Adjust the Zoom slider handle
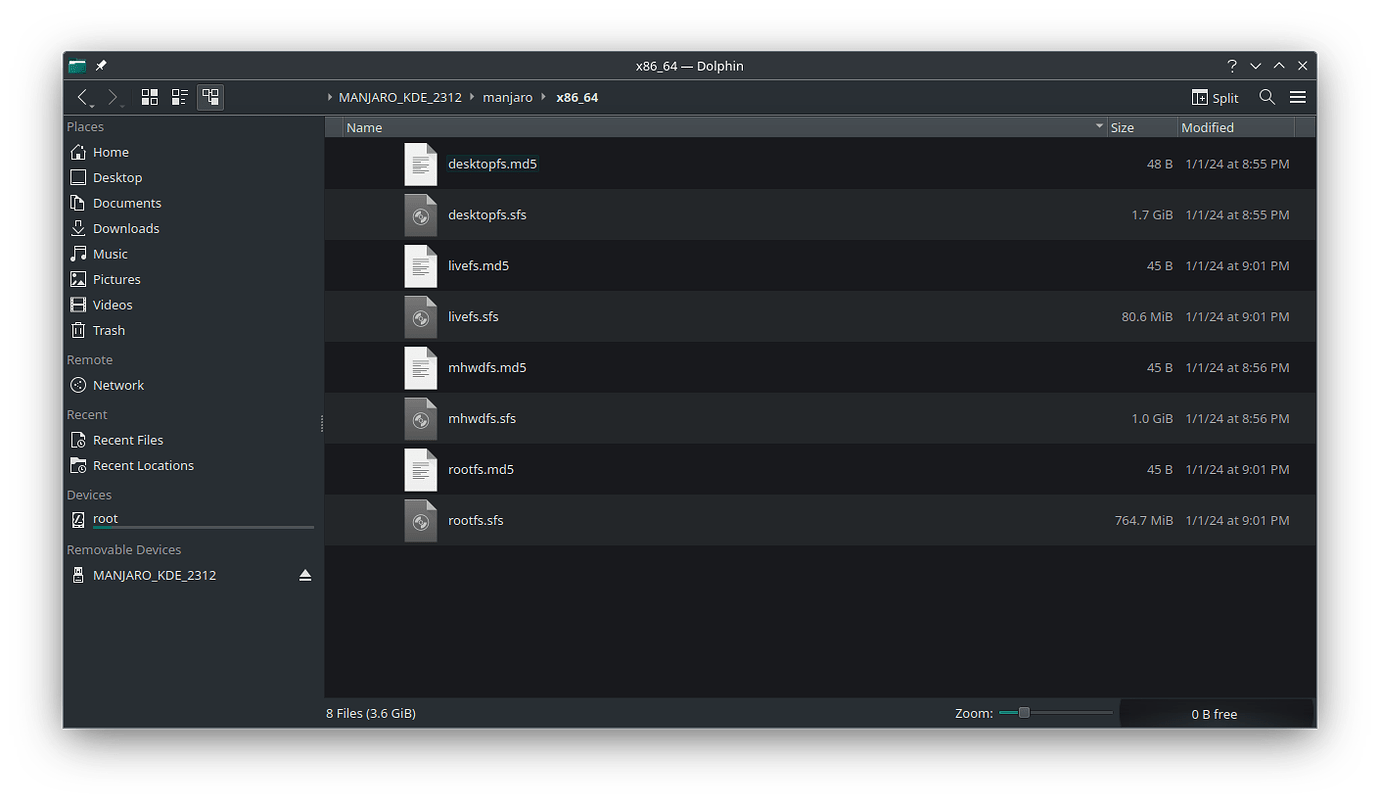 click(1023, 713)
